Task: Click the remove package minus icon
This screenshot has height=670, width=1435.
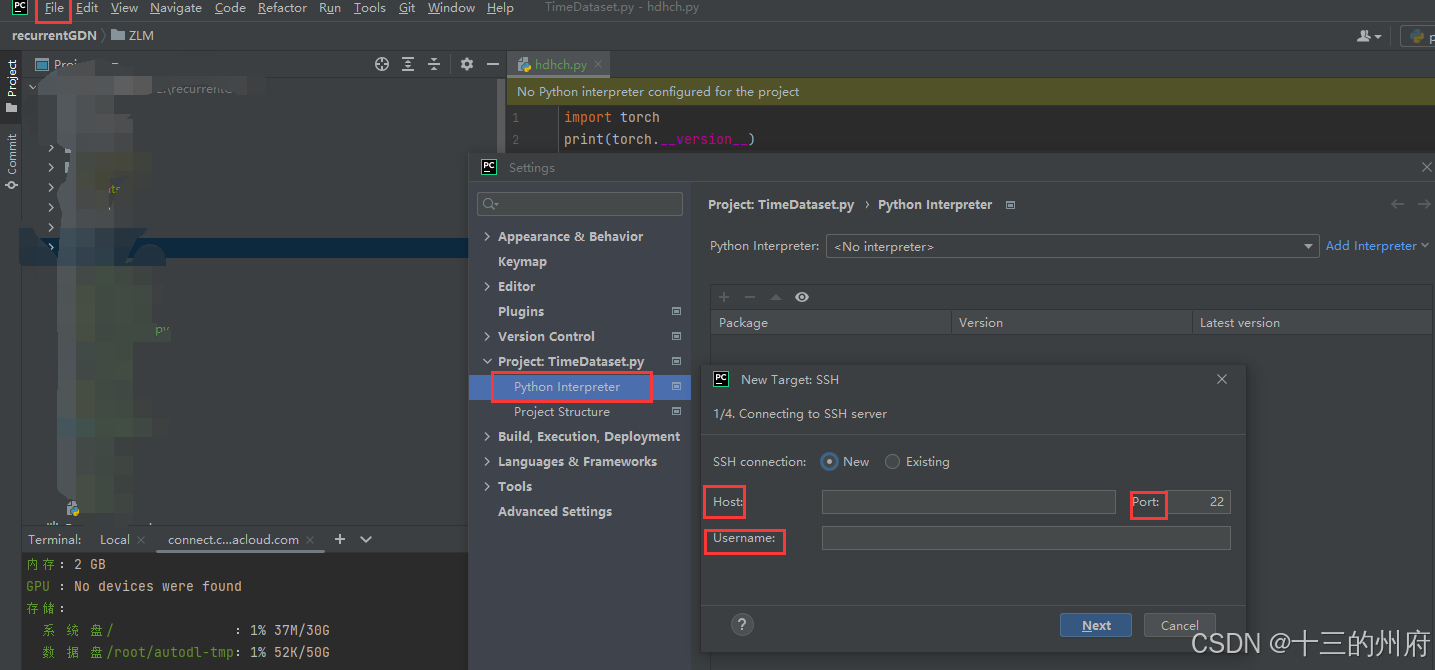Action: coord(750,297)
